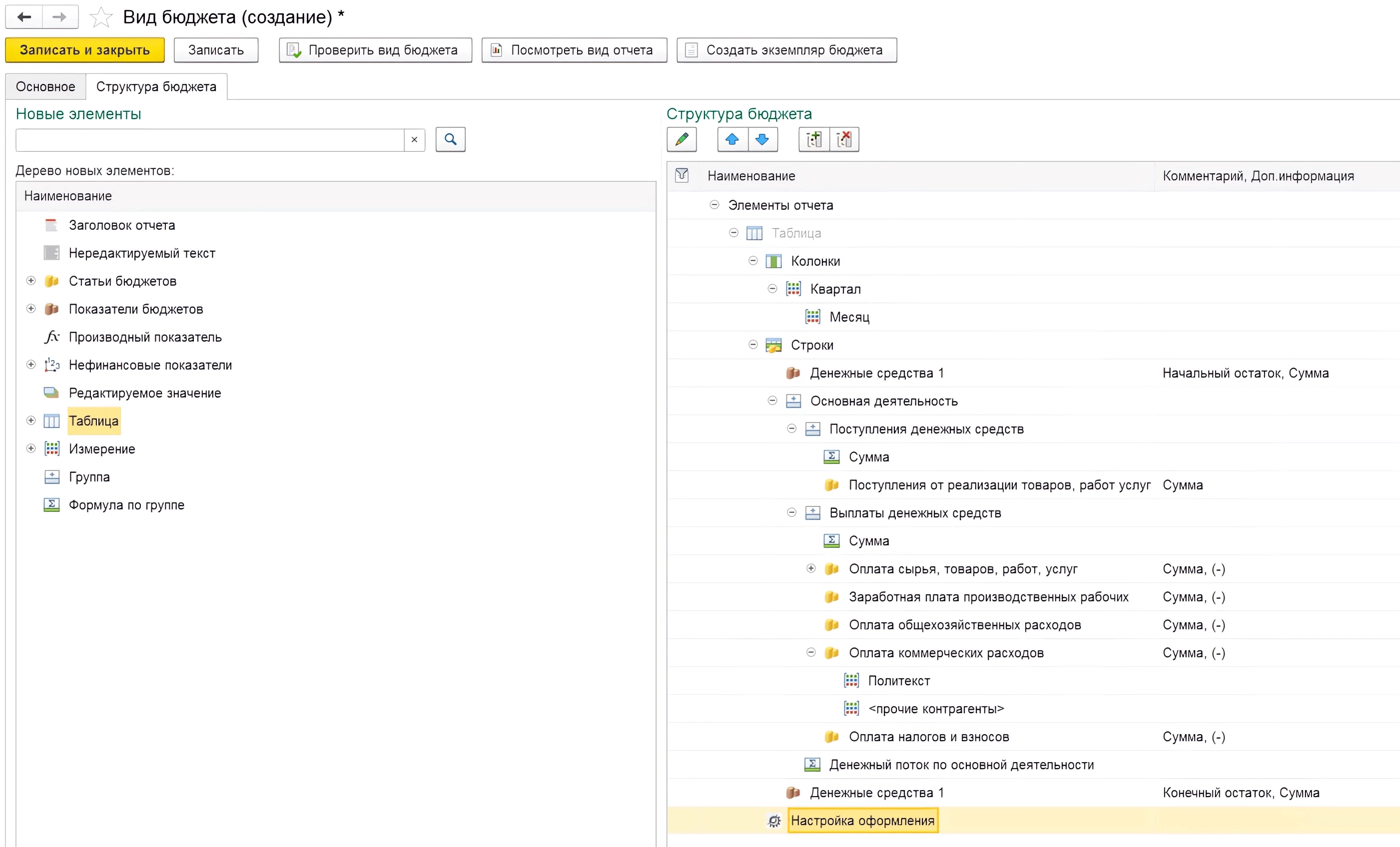This screenshot has width=1400, height=847.
Task: Add to favorites with star icon
Action: tap(101, 17)
